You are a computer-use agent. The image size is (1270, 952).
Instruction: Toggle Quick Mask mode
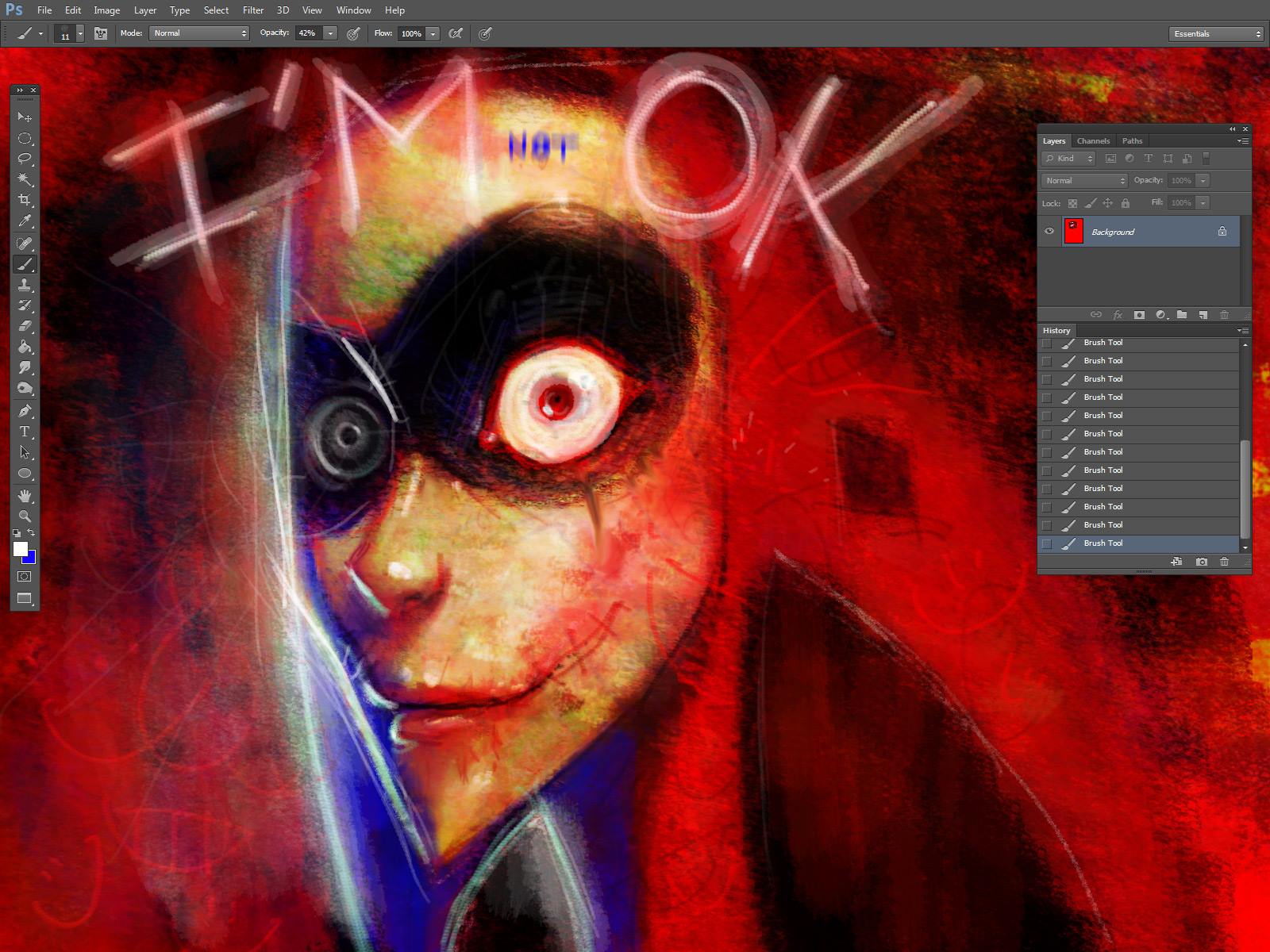coord(25,577)
